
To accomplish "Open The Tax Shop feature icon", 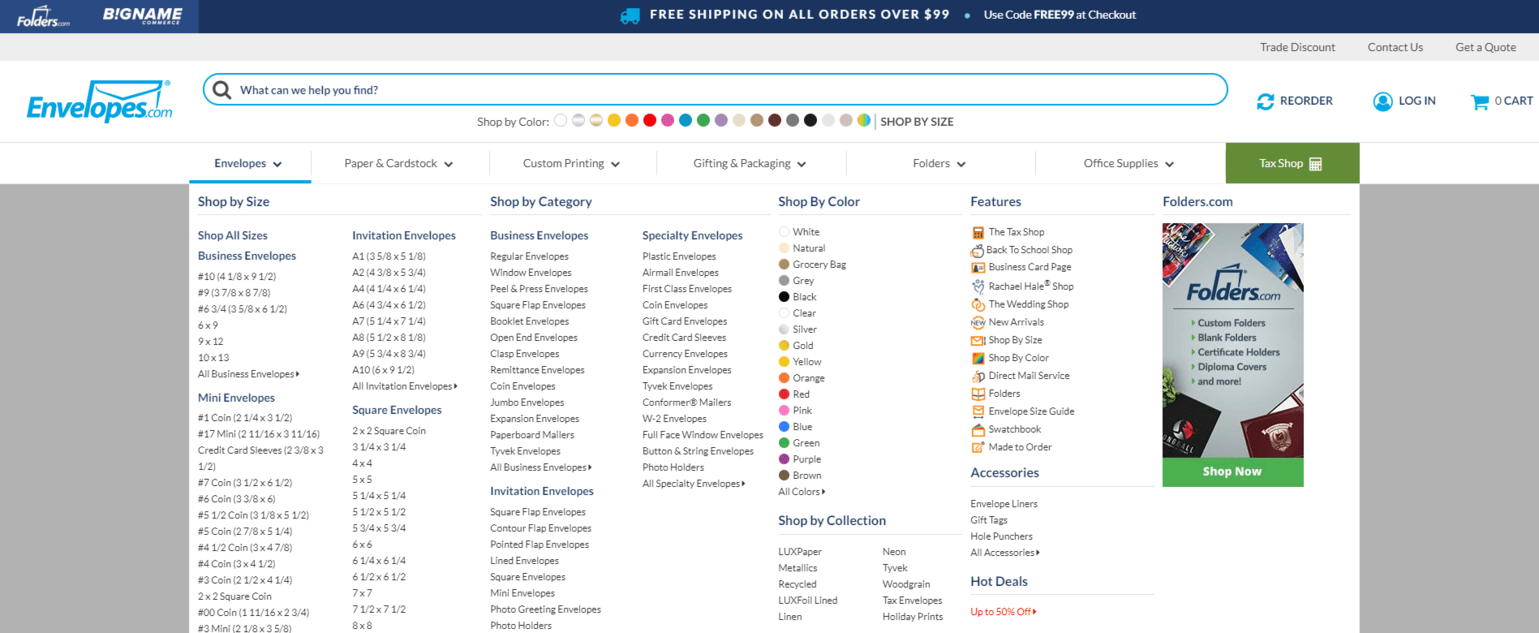I will [x=978, y=232].
